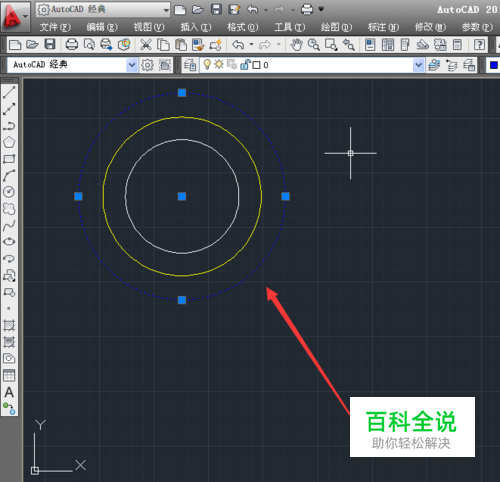The image size is (500, 482).
Task: Select the Spline curve tool
Action: pyautogui.click(x=9, y=225)
